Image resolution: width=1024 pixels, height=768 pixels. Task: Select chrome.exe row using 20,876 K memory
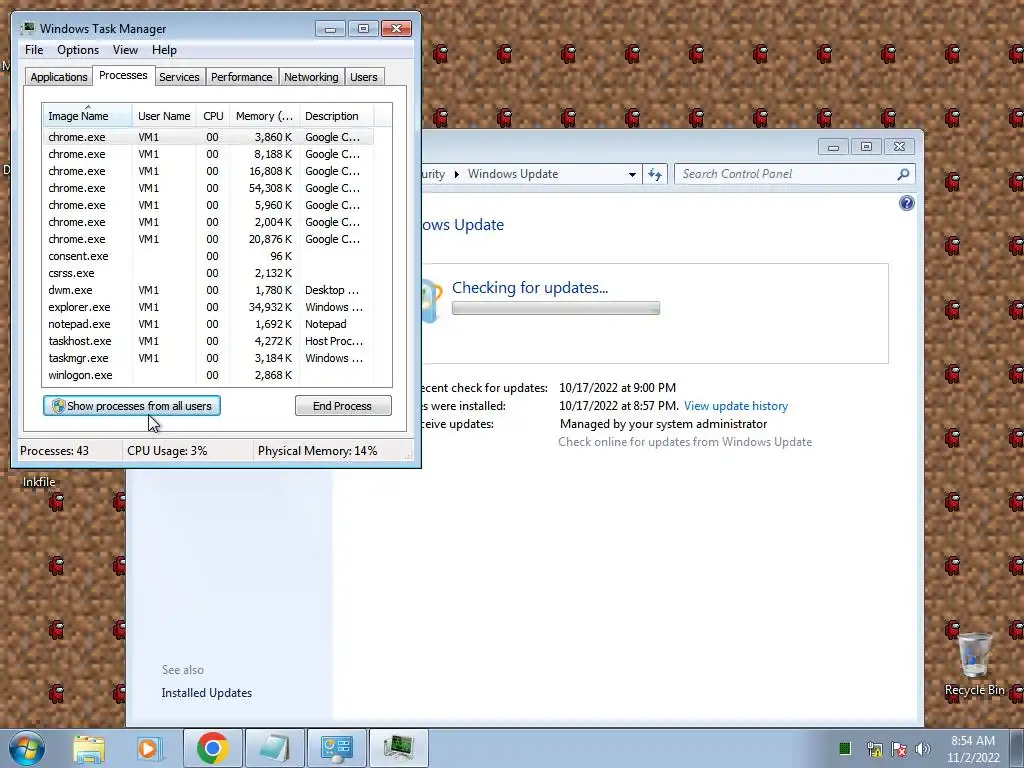(x=208, y=239)
